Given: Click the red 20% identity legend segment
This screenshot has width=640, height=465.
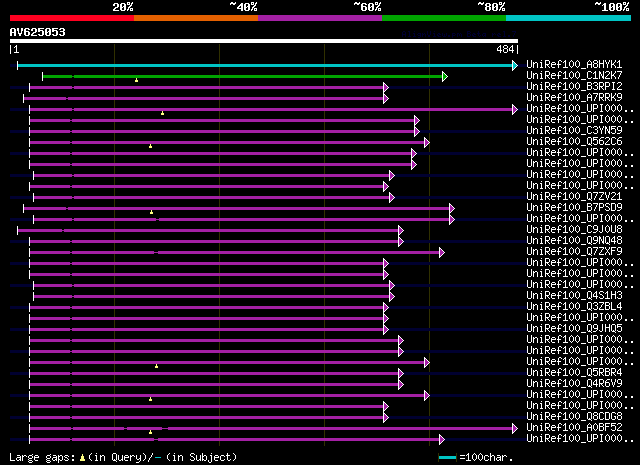Looking at the screenshot, I should pyautogui.click(x=72, y=18).
